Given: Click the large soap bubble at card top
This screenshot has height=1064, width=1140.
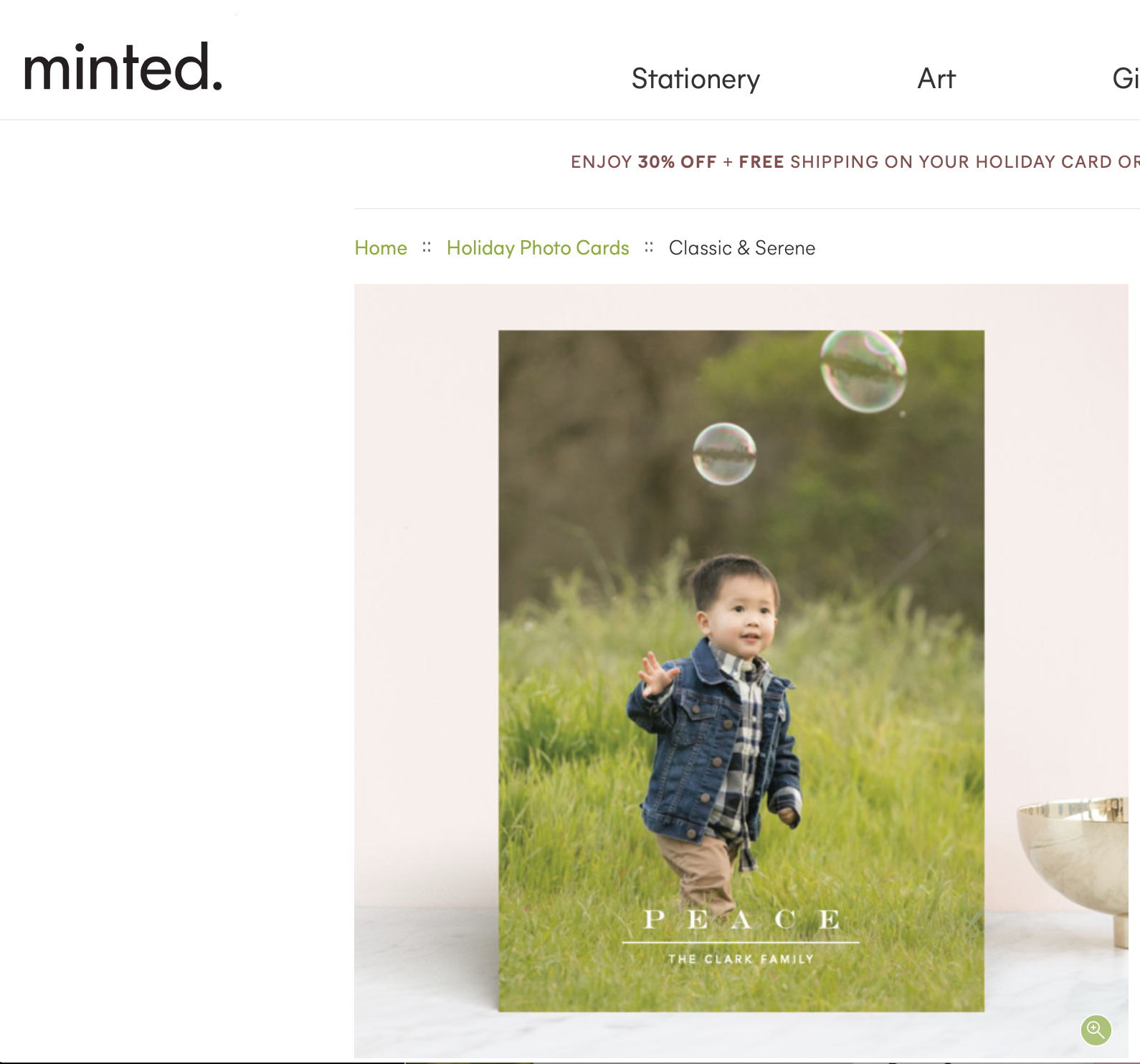Looking at the screenshot, I should 863,371.
